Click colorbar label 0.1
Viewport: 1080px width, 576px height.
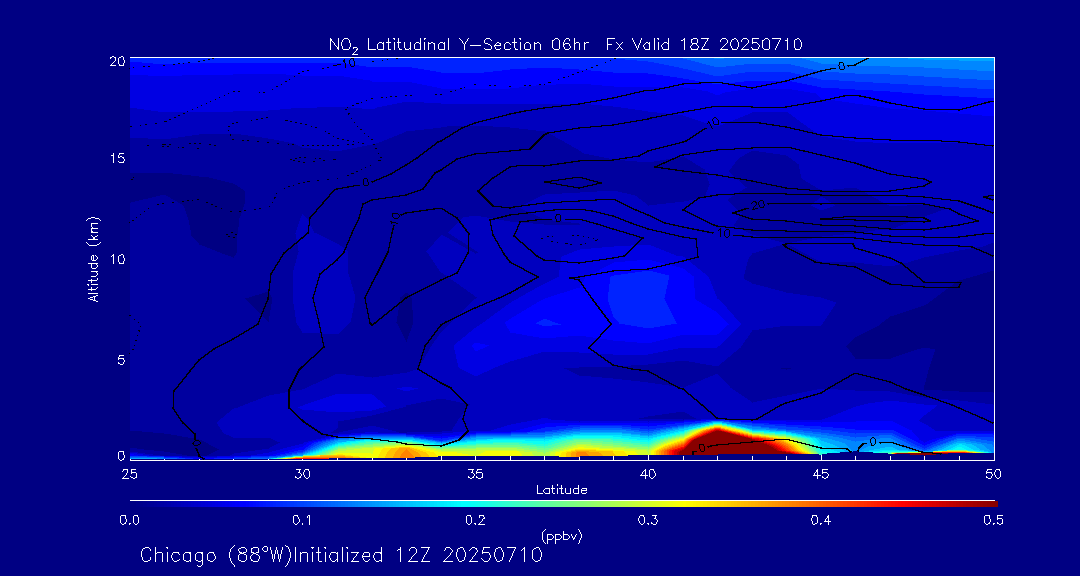(303, 520)
